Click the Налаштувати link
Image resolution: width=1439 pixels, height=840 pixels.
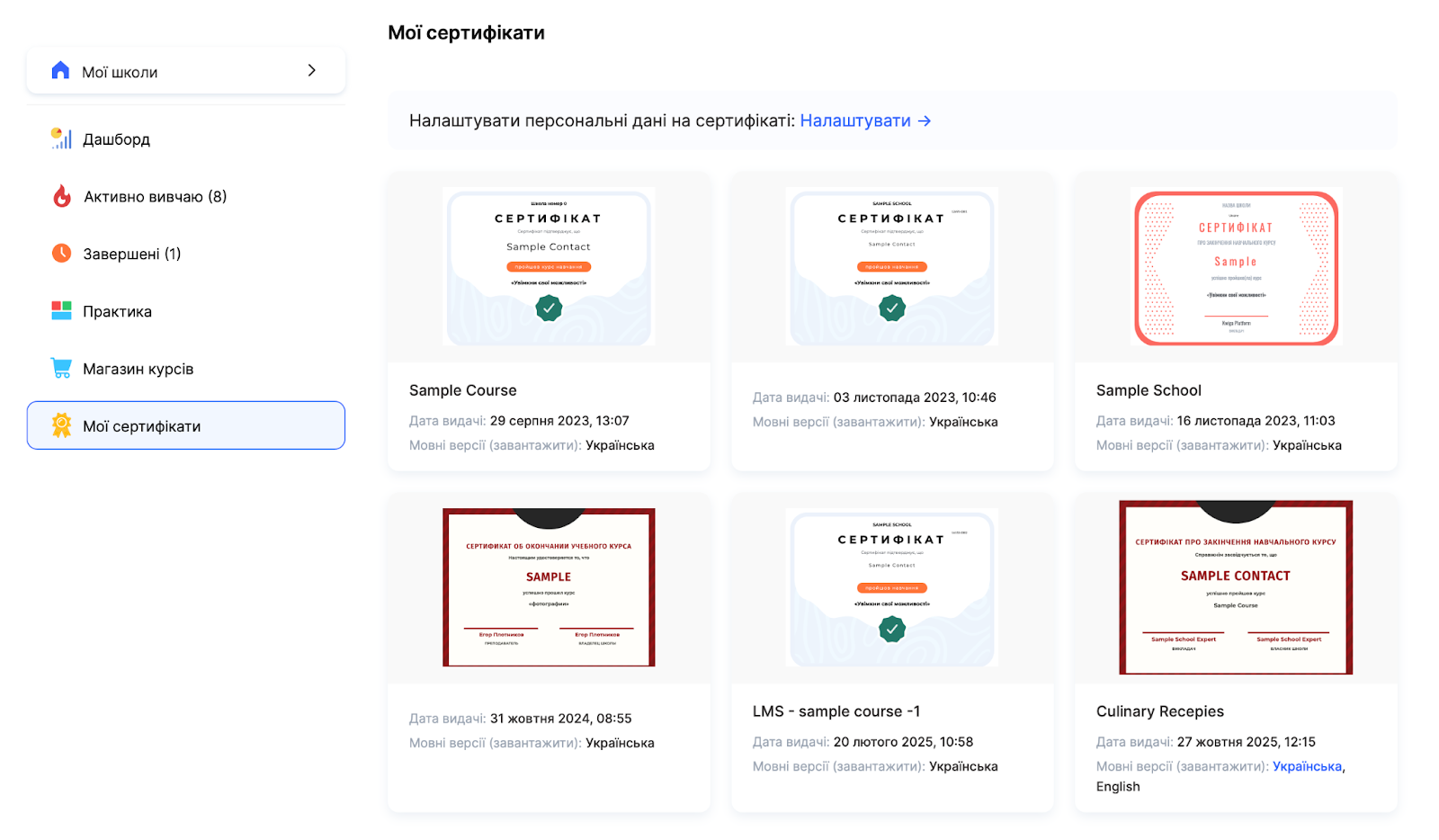coord(854,121)
